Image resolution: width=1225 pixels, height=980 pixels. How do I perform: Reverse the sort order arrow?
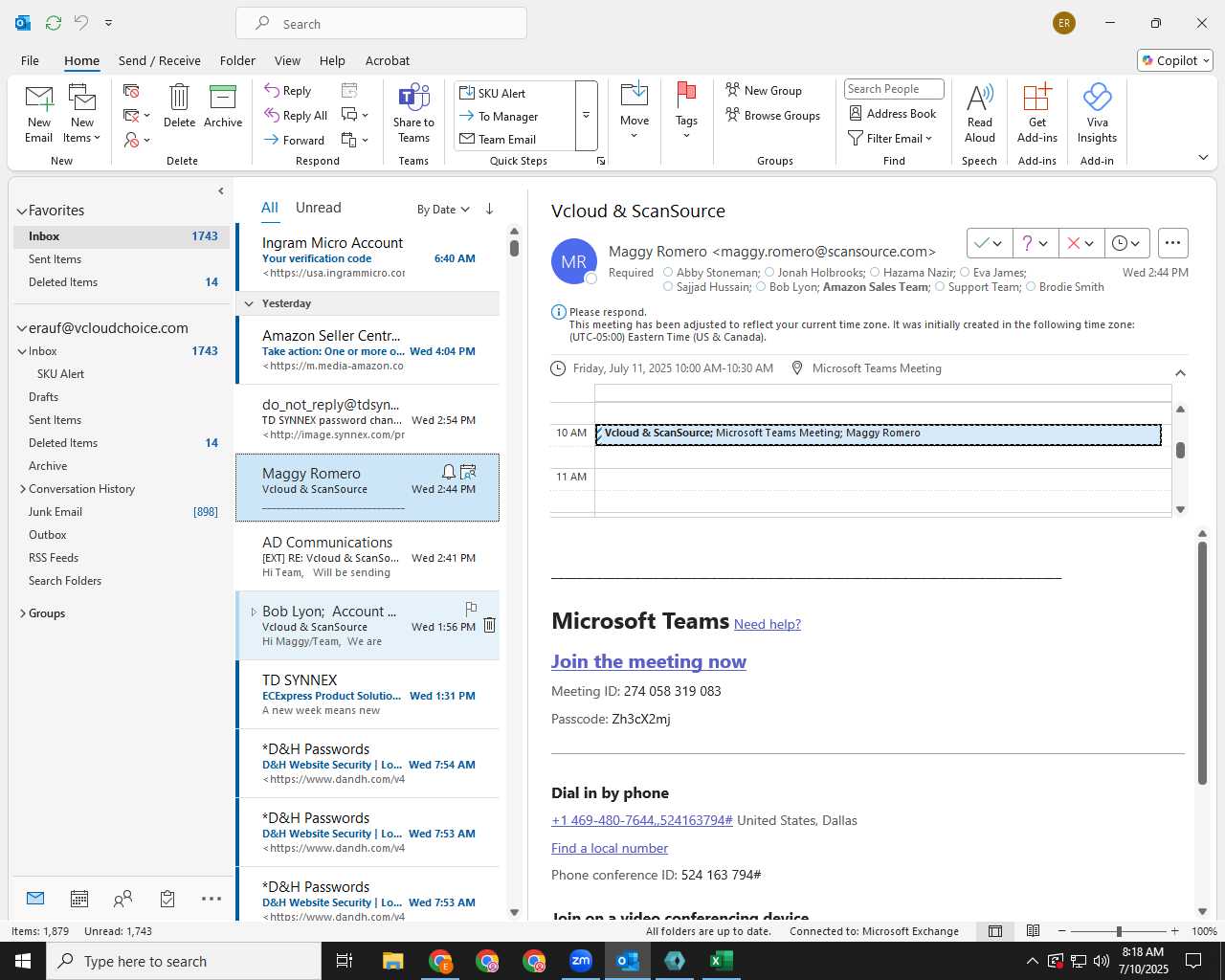point(489,209)
